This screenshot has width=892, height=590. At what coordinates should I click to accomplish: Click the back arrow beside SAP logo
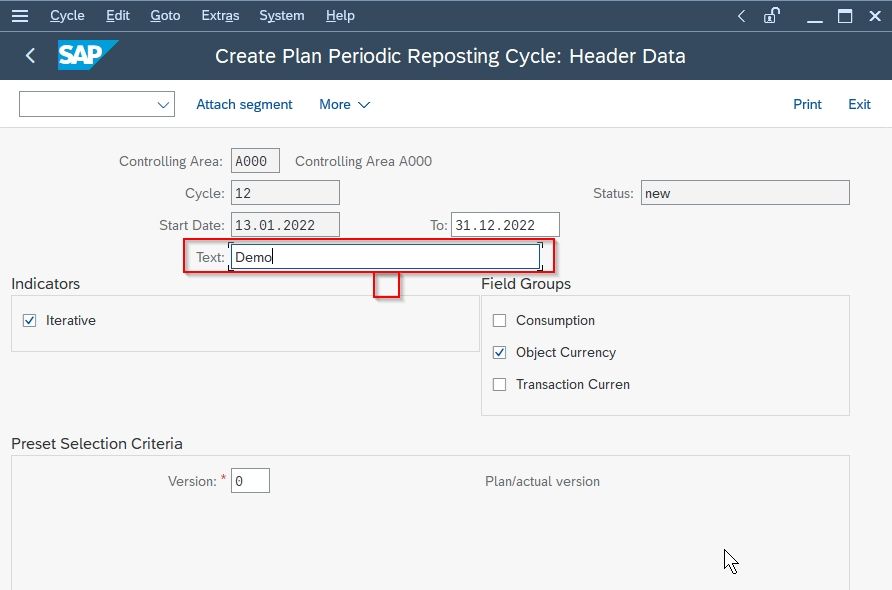[x=31, y=56]
